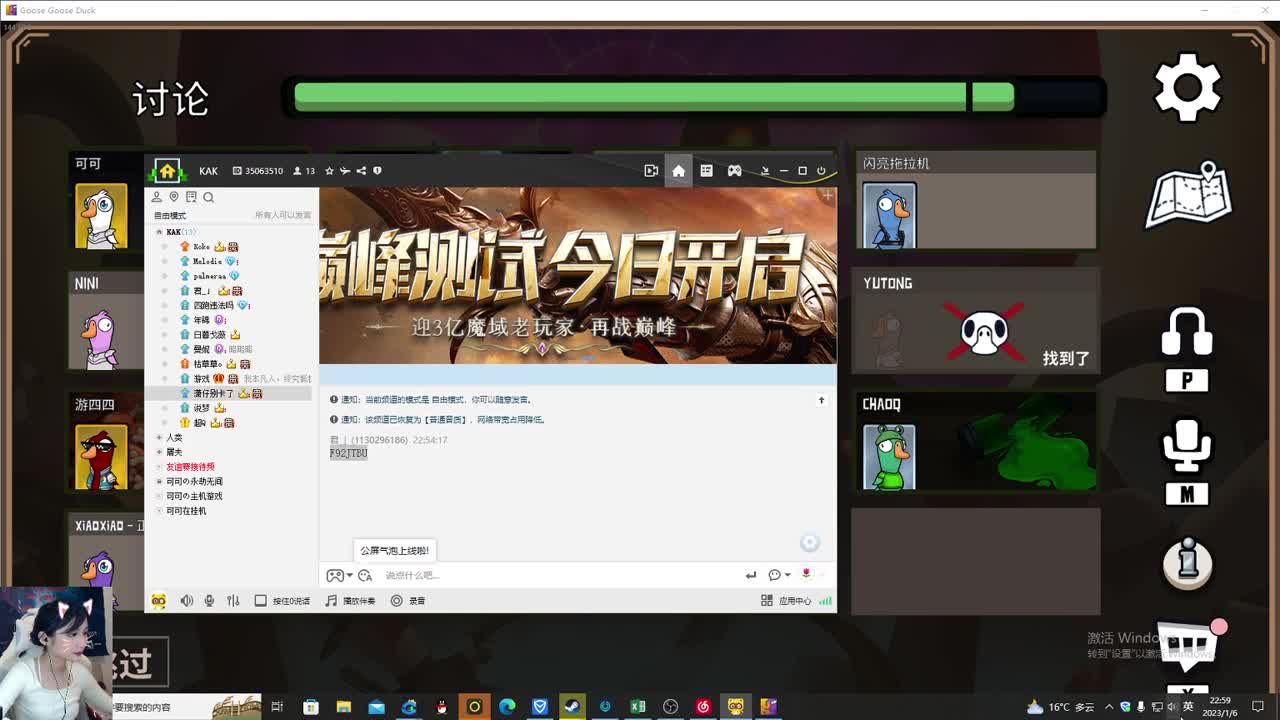Open QQ penguin from the taskbar
1280x720 pixels.
coord(441,707)
